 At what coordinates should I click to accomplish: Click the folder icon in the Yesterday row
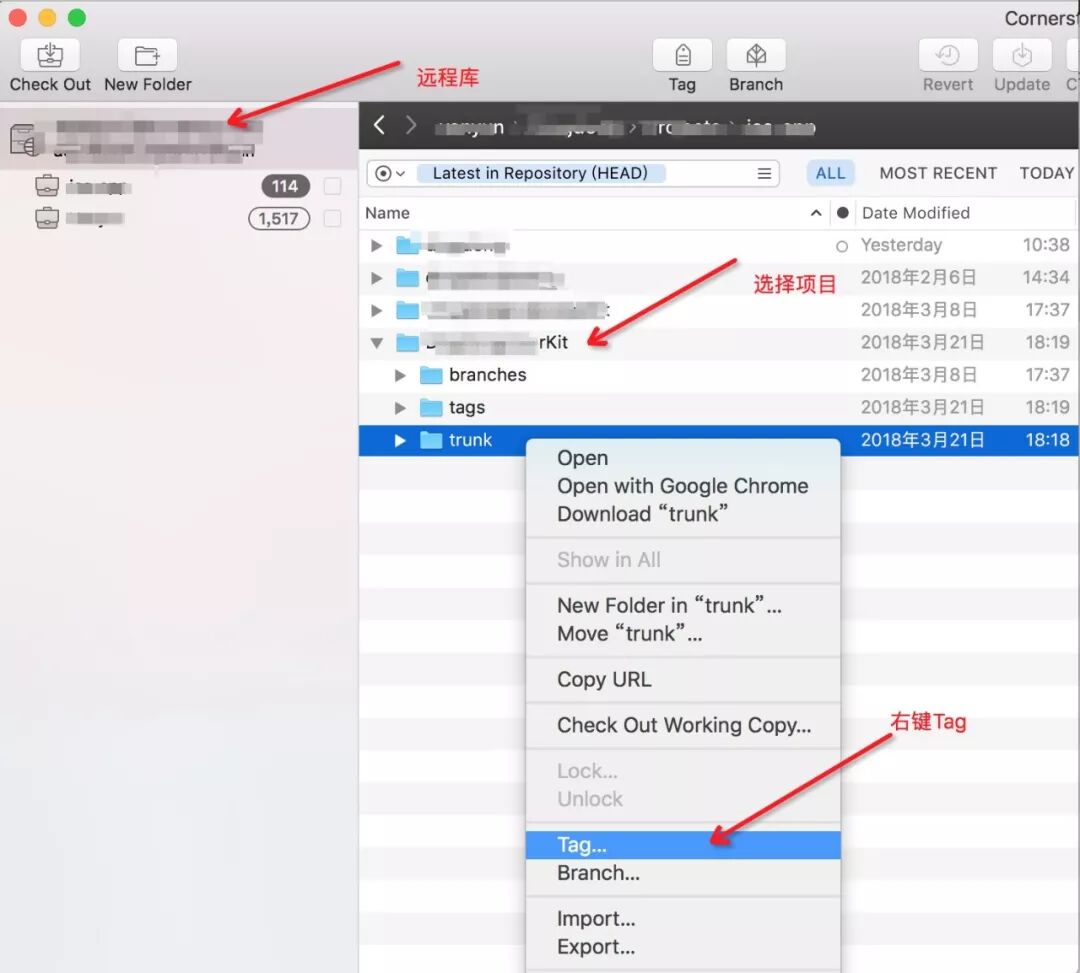(408, 245)
